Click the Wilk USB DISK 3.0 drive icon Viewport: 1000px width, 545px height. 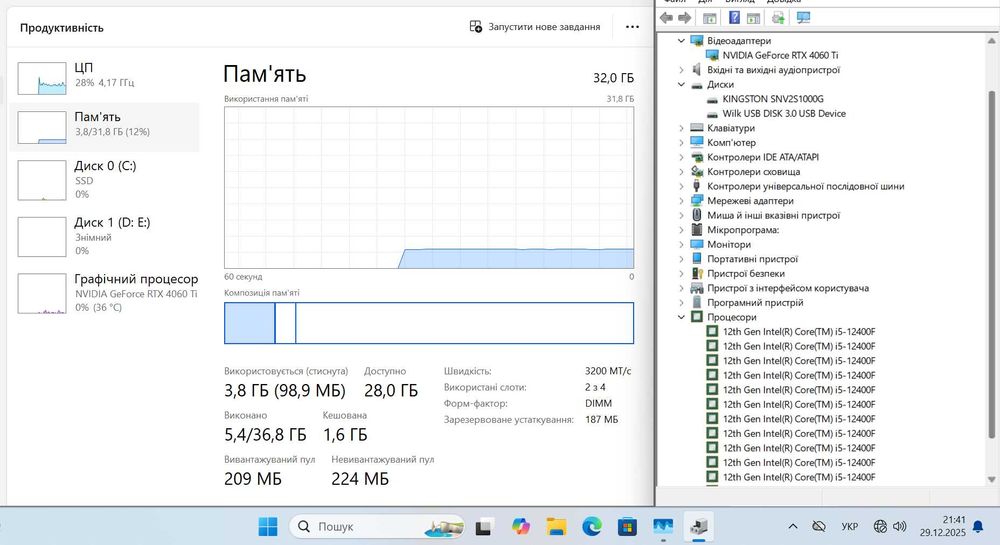point(712,114)
